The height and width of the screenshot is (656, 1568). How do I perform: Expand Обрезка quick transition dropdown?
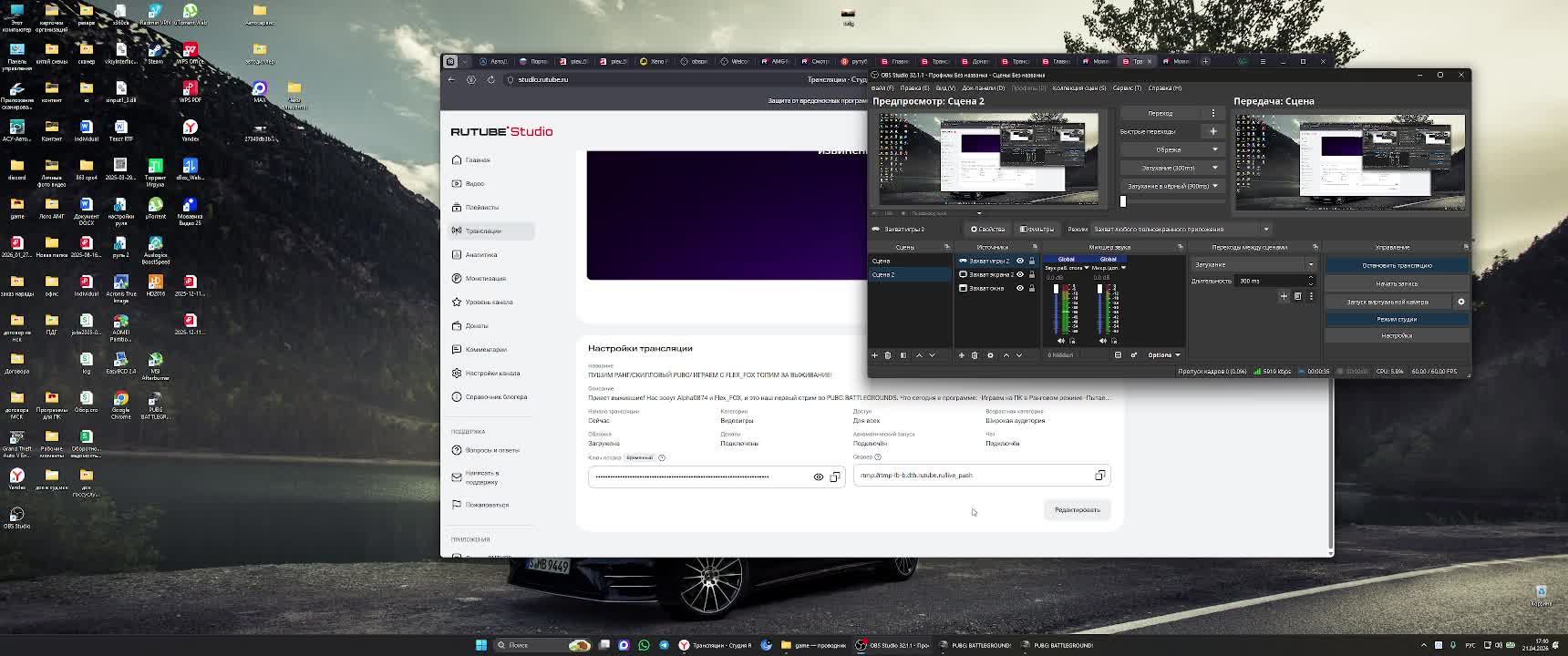(1214, 149)
